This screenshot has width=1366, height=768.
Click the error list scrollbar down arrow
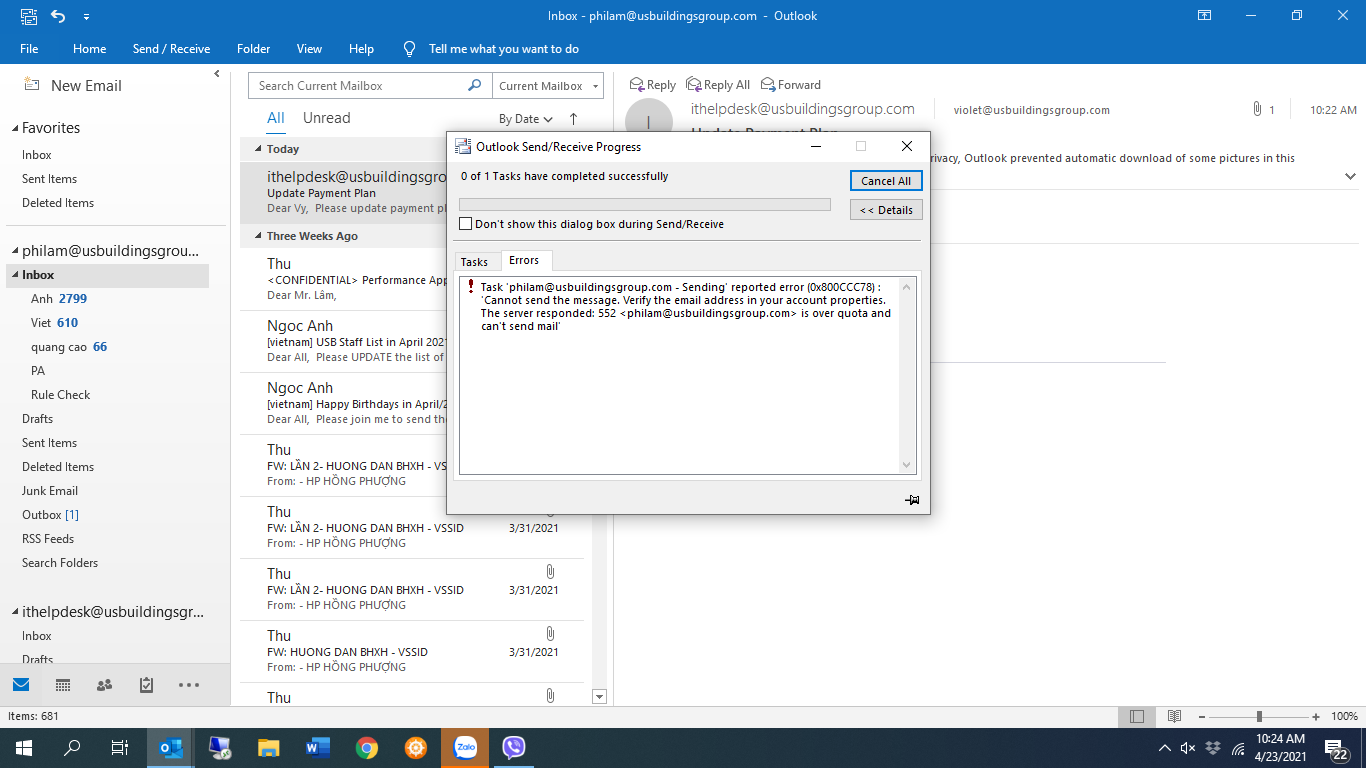point(907,465)
